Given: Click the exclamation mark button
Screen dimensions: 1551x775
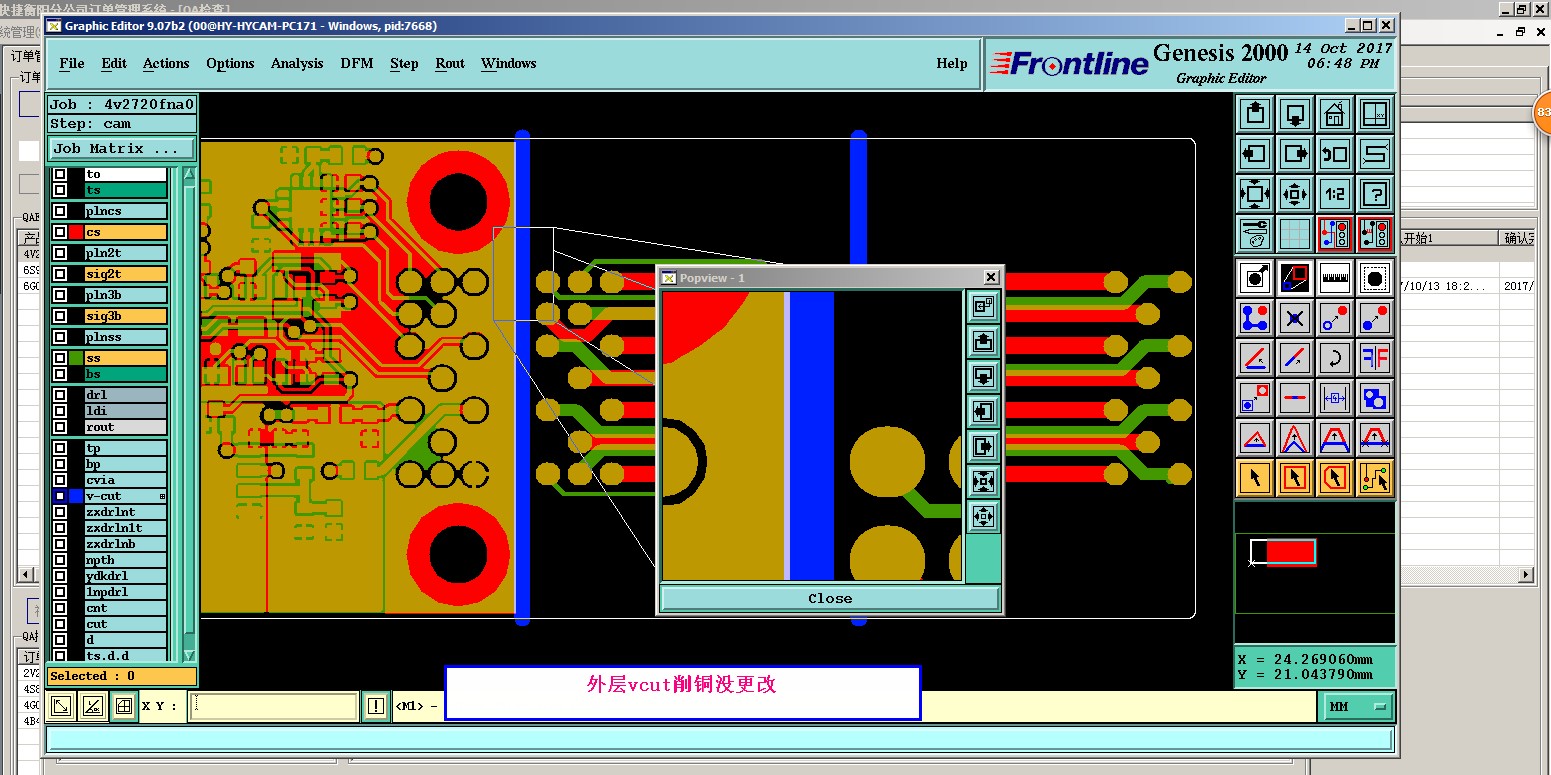Looking at the screenshot, I should click(x=375, y=706).
